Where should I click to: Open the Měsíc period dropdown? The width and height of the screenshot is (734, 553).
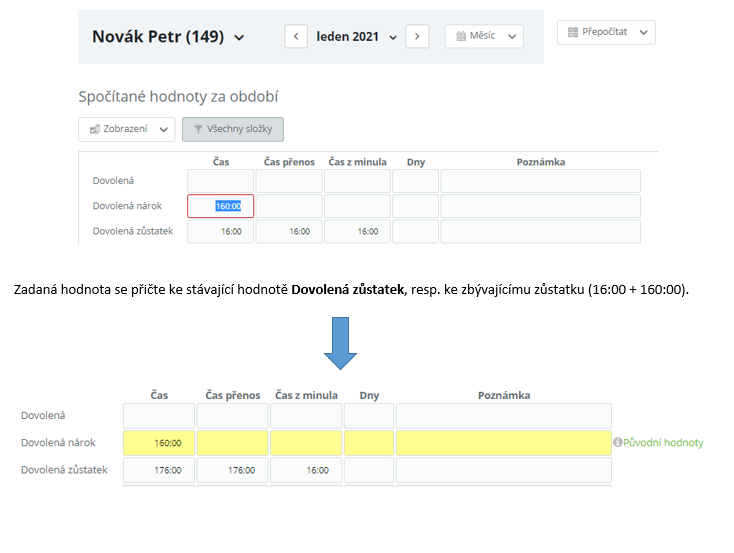click(484, 37)
